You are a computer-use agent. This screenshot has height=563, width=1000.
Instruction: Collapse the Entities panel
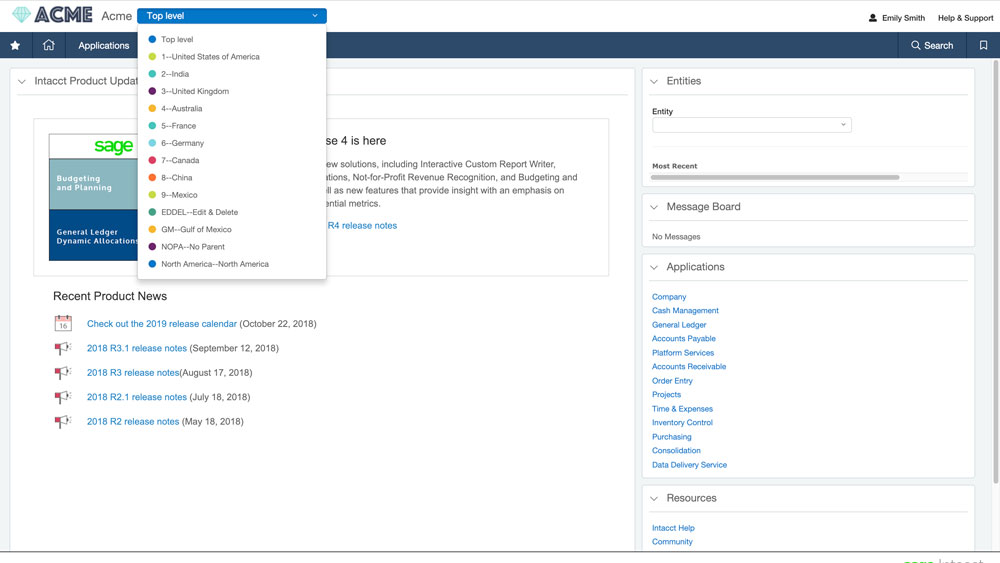(654, 82)
